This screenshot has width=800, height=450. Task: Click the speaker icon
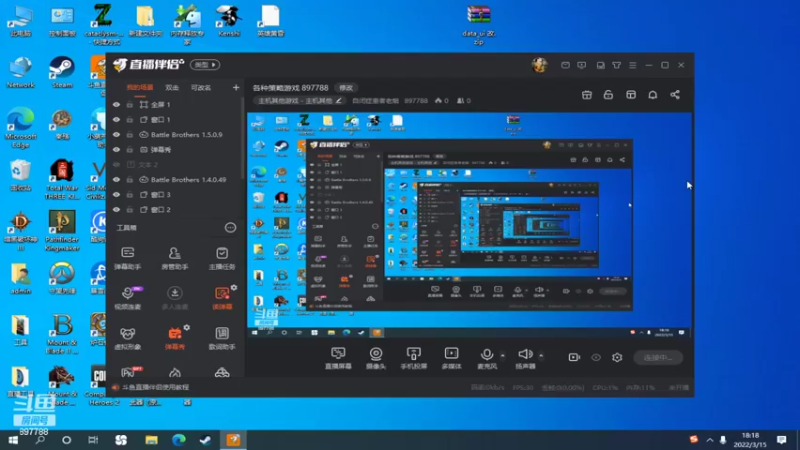525,354
